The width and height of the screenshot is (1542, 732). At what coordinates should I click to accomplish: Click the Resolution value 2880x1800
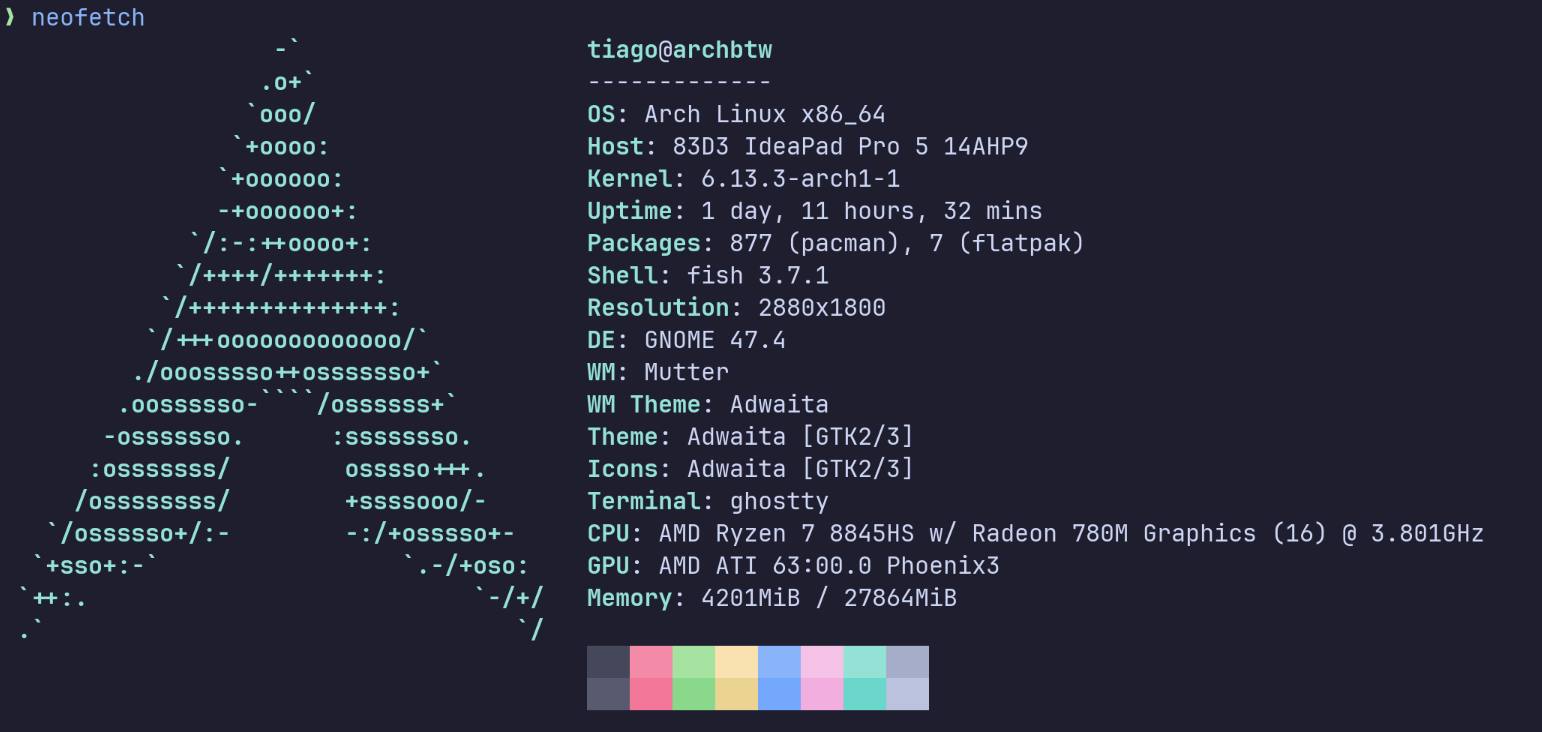tap(821, 307)
